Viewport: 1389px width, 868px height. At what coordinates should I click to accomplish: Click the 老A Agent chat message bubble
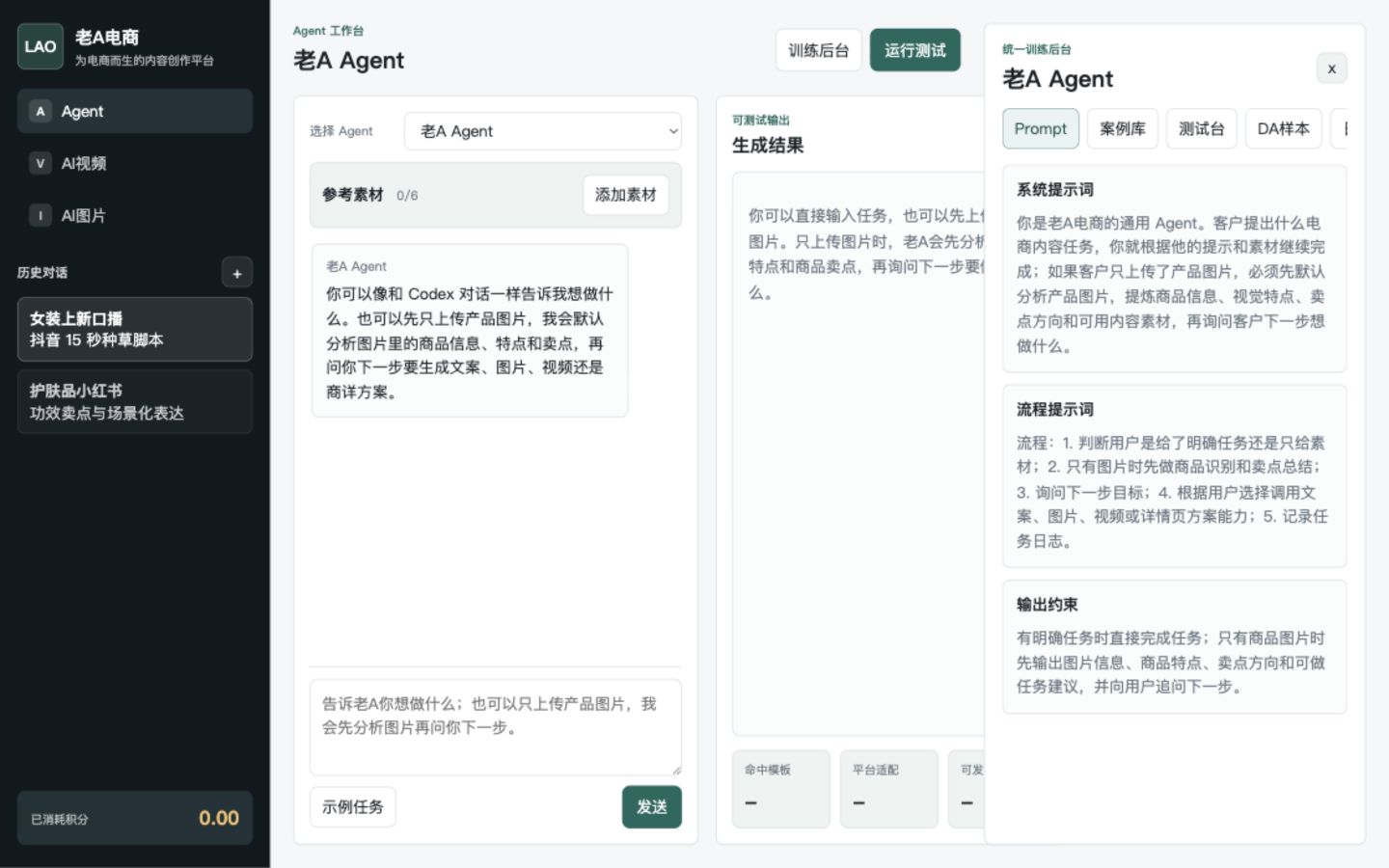pos(470,330)
